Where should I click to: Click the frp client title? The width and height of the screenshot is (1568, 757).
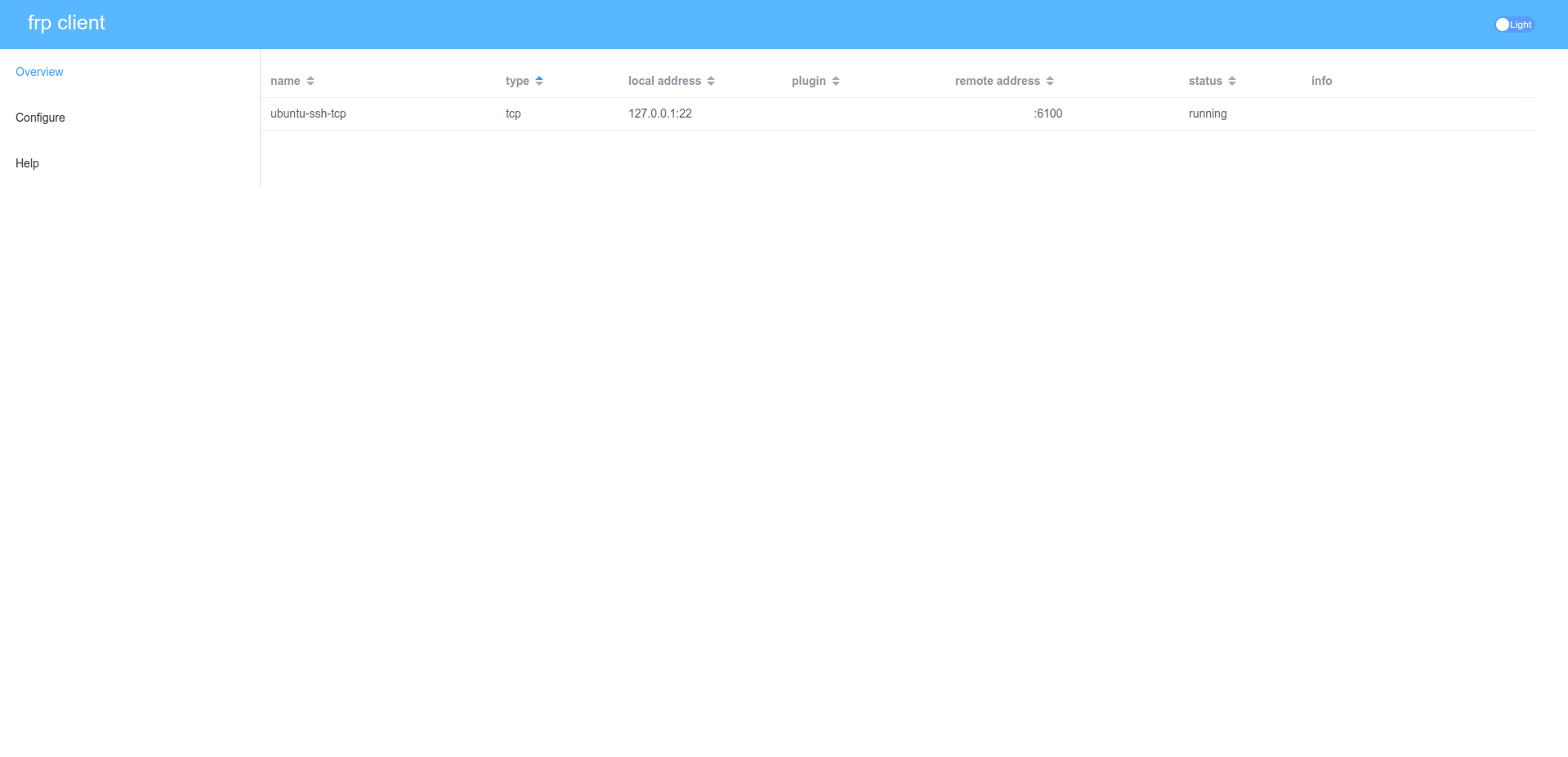click(x=66, y=23)
